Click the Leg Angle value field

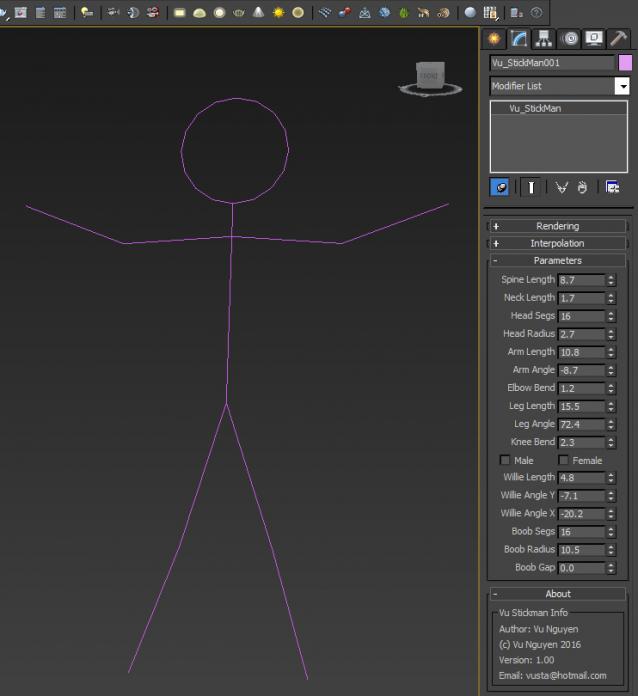click(581, 424)
